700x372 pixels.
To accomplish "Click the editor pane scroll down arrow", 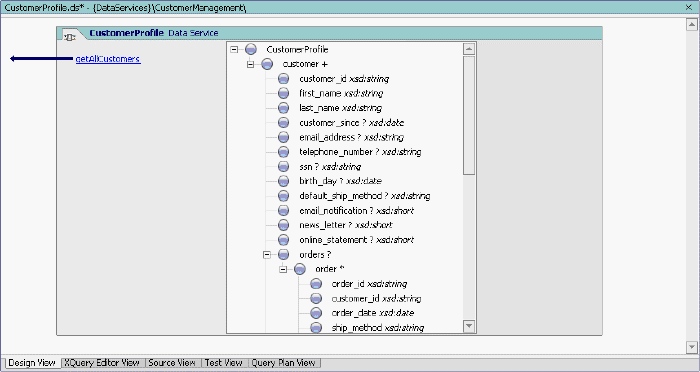I will click(691, 347).
